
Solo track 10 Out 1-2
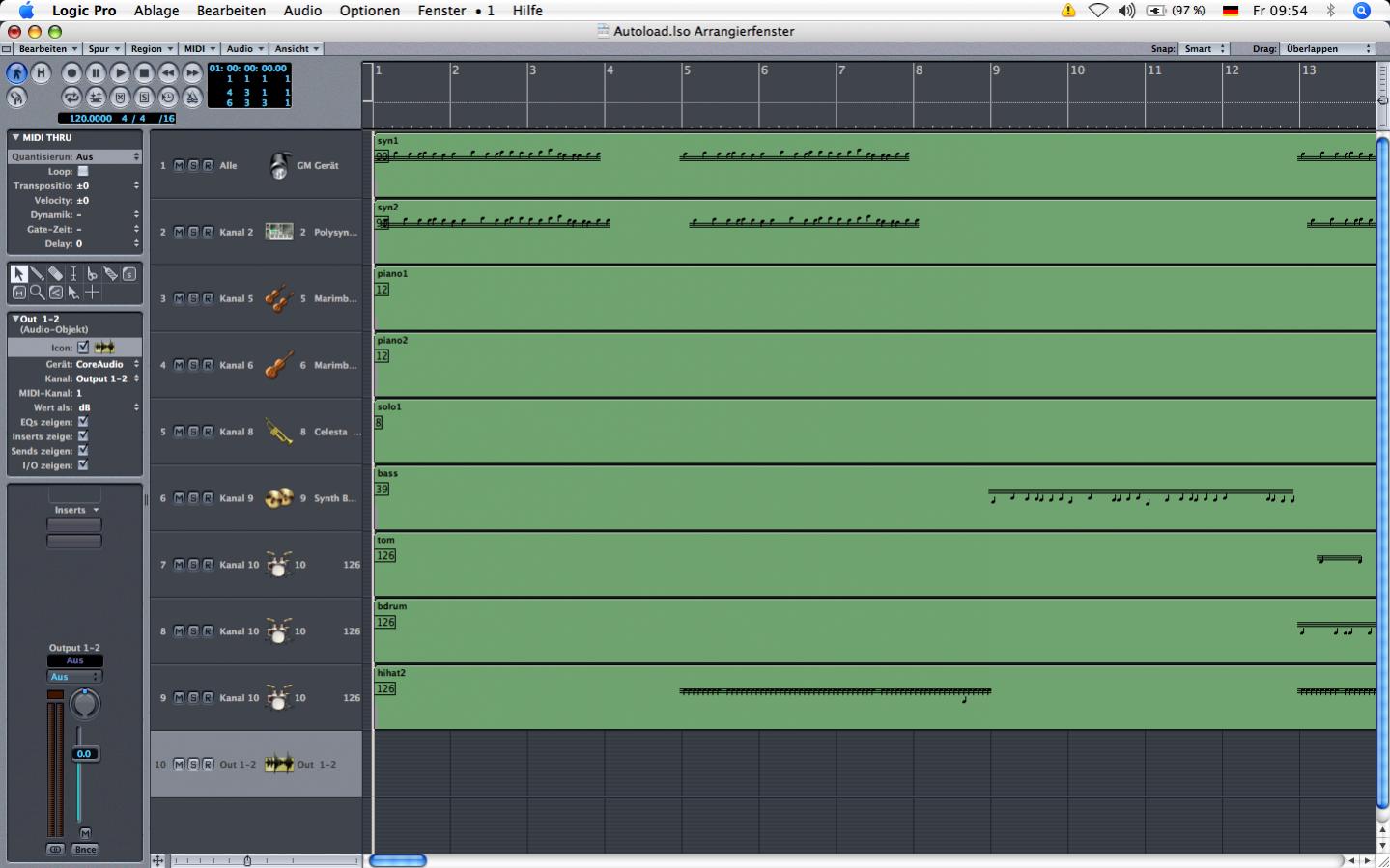coord(193,765)
